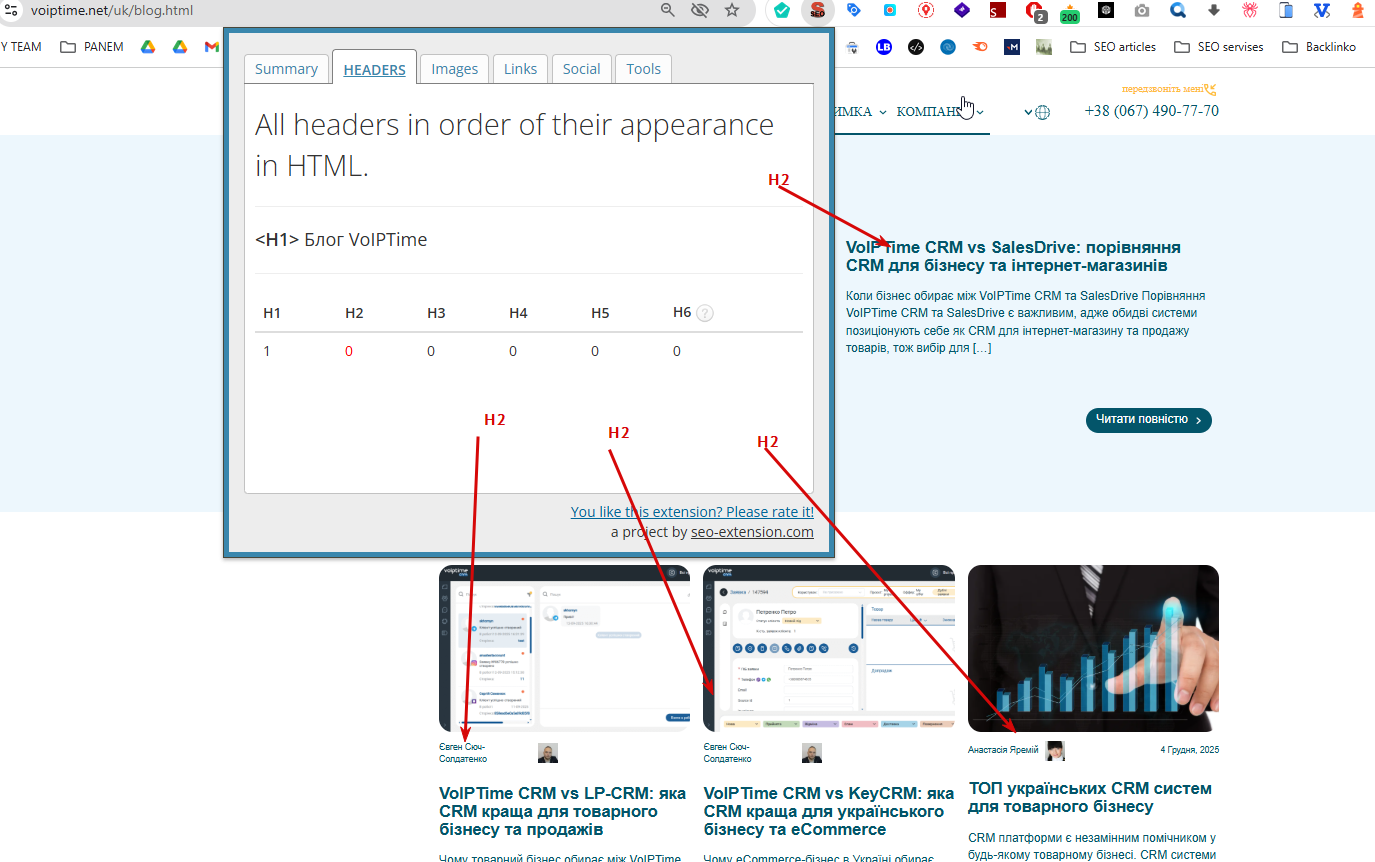Open the Google Drive bookmark beside PANEM folder
This screenshot has height=862, width=1375.
(x=148, y=46)
